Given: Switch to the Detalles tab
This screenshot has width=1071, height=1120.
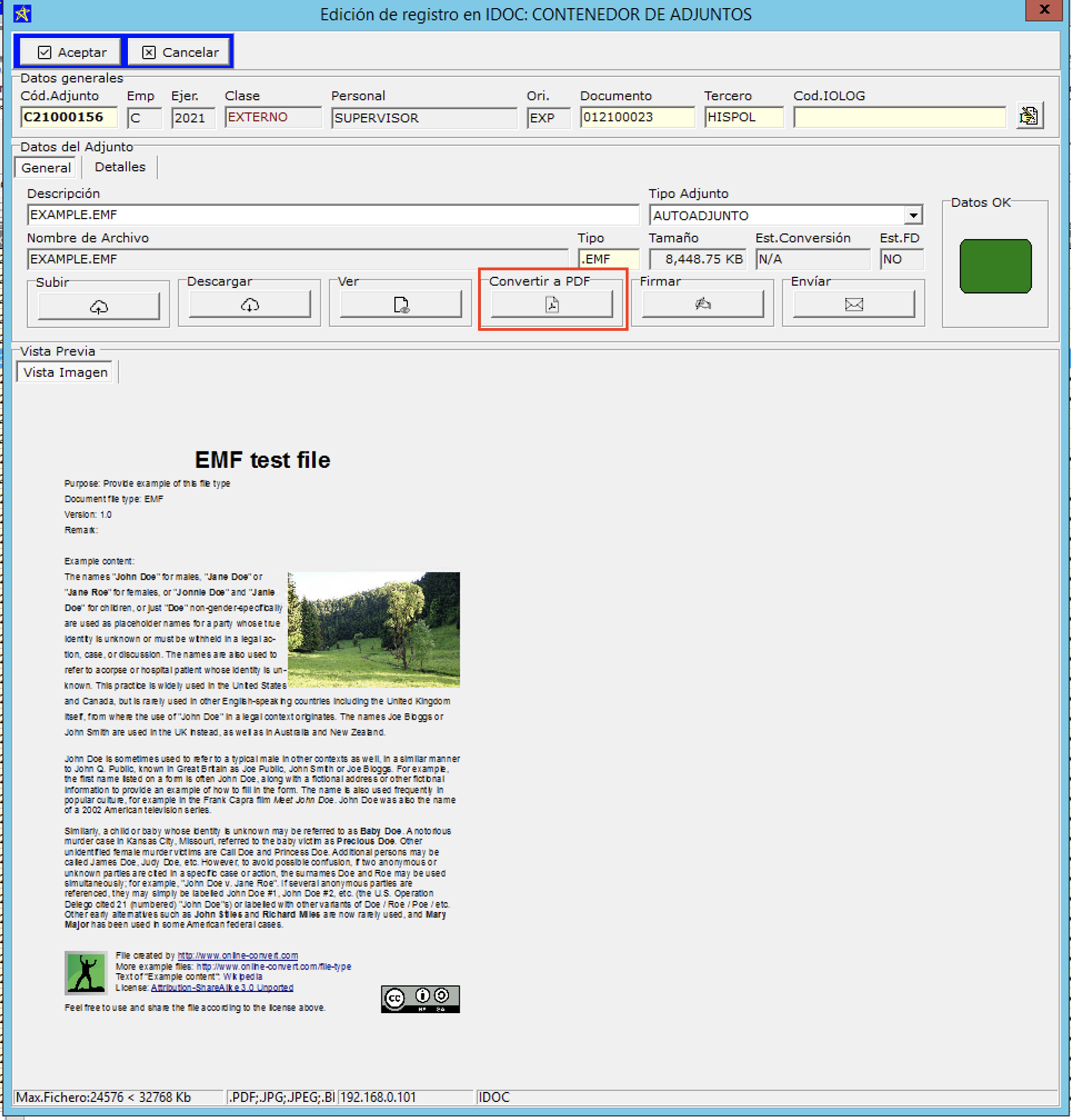Looking at the screenshot, I should 120,167.
